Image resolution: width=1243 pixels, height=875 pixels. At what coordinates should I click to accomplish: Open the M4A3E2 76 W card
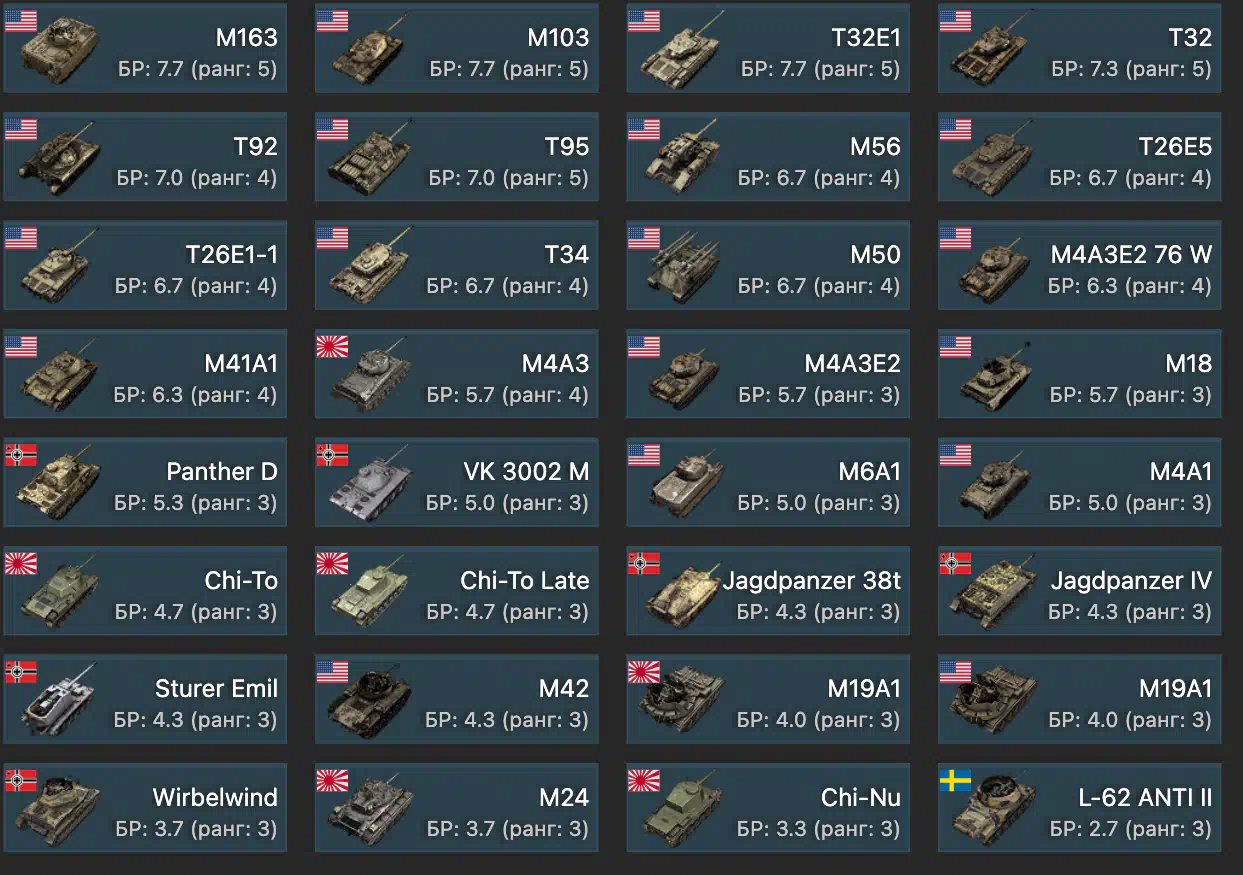point(1079,265)
